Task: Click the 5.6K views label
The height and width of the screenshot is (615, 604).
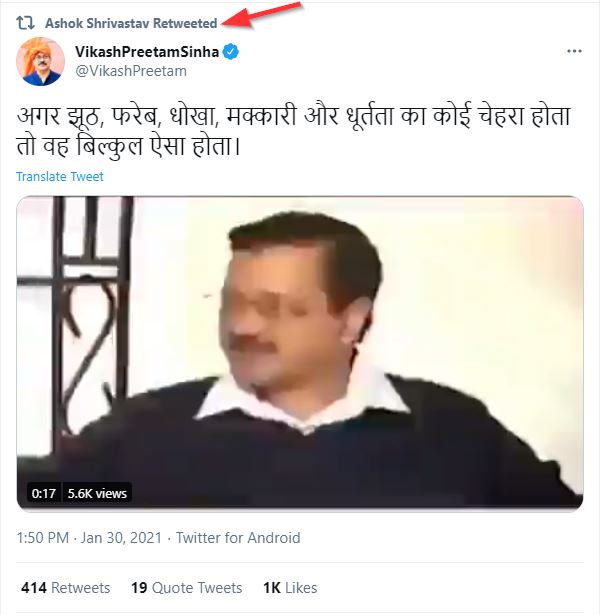Action: pos(97,493)
